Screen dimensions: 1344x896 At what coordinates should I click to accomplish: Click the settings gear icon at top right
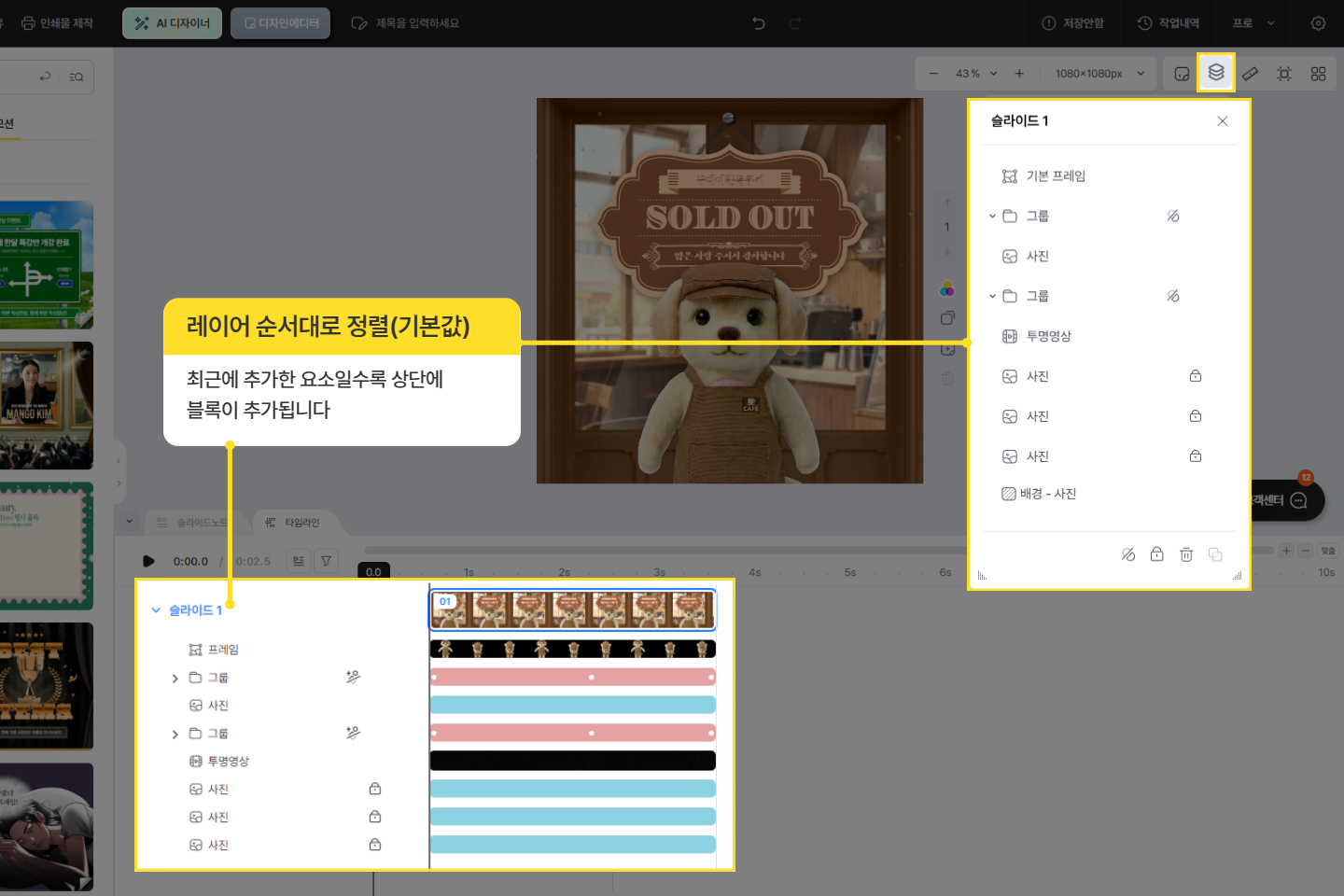tap(1318, 23)
